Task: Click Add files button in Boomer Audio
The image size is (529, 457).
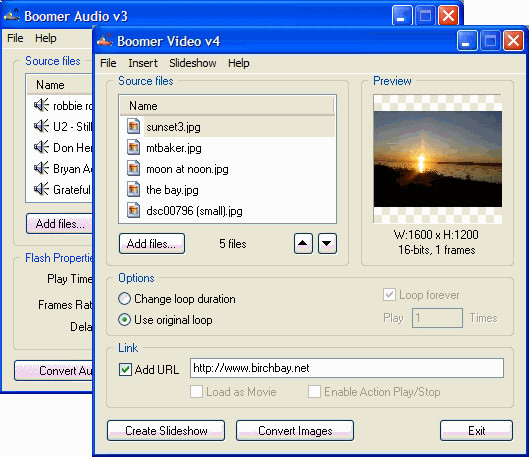Action: pos(59,223)
